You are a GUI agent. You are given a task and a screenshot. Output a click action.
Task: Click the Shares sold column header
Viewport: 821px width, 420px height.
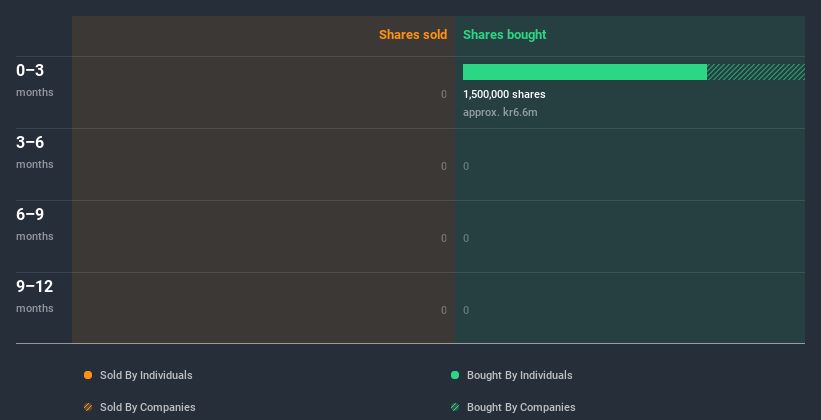(x=412, y=35)
